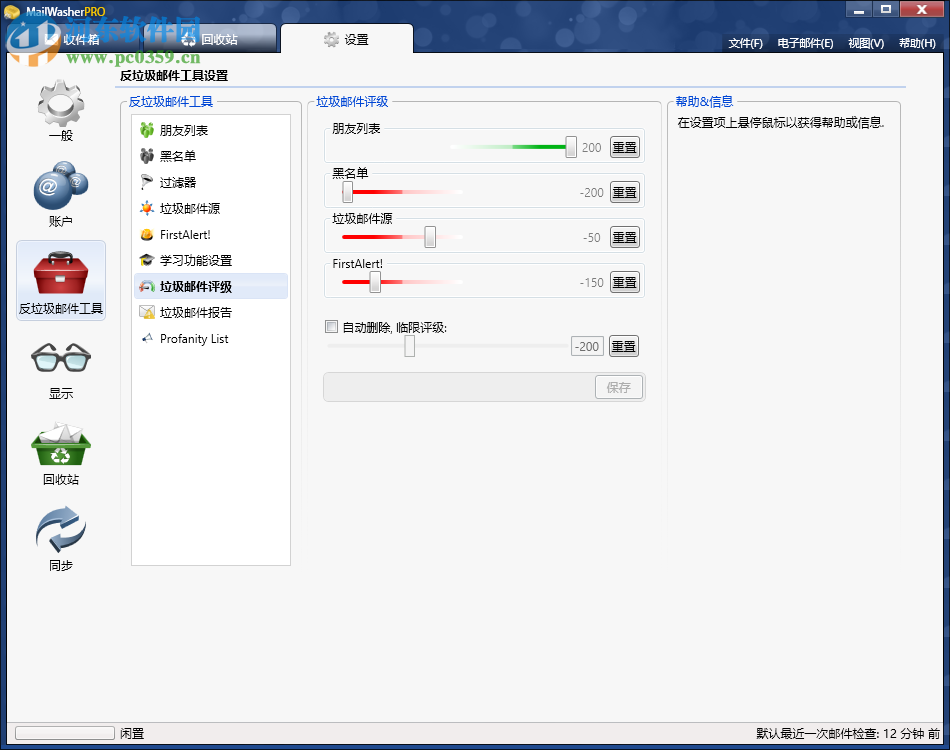Click 重置 next to 黑名单 rating
Viewport: 950px width, 750px height.
pos(623,191)
